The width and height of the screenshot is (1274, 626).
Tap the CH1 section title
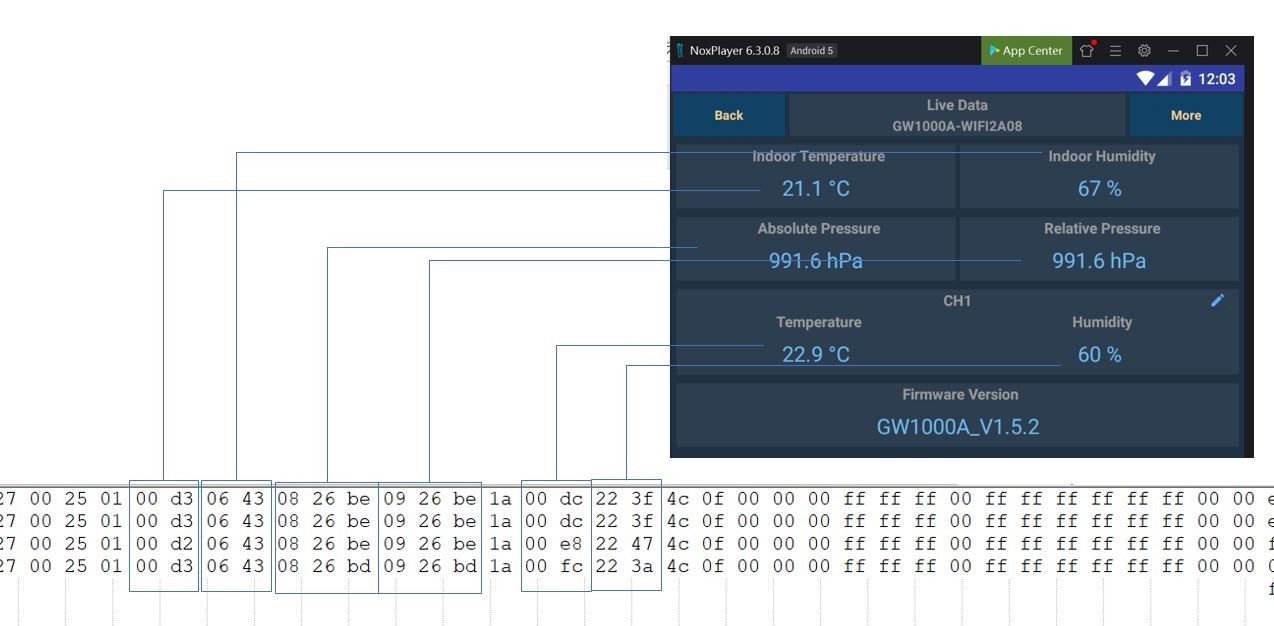[957, 300]
